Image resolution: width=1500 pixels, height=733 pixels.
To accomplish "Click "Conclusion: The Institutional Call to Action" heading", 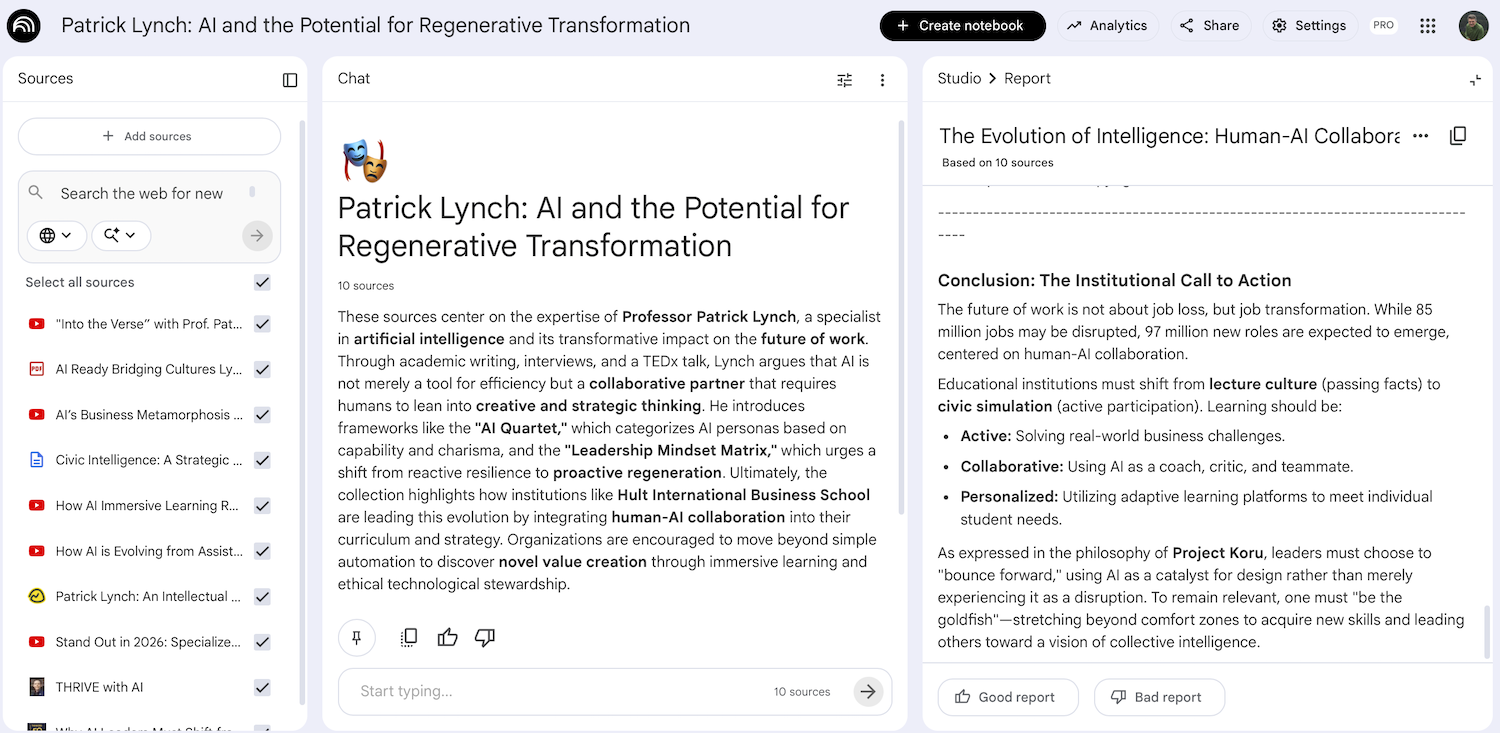I will (x=1115, y=281).
